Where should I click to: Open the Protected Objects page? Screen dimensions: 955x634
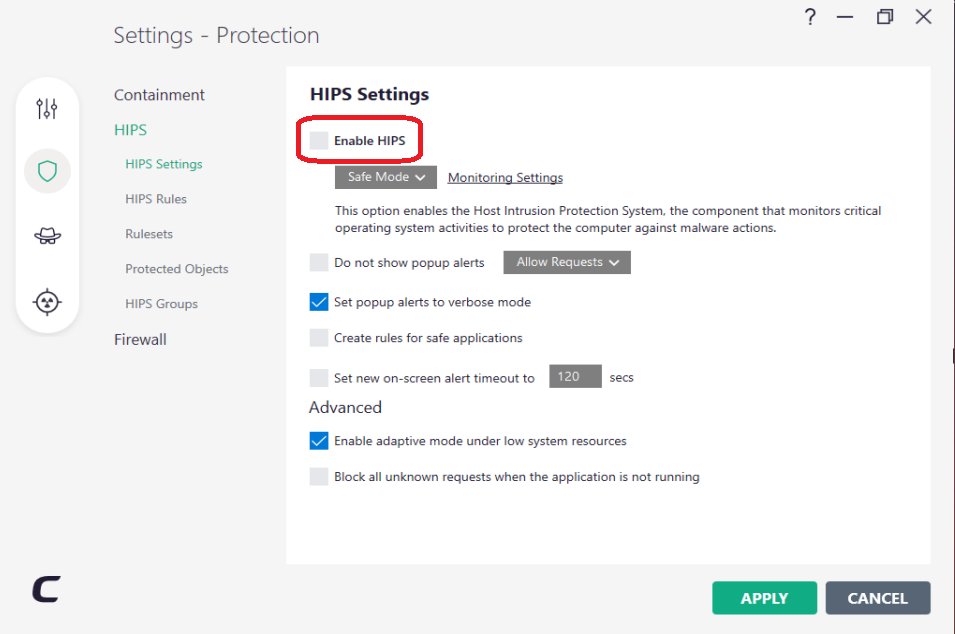(177, 269)
